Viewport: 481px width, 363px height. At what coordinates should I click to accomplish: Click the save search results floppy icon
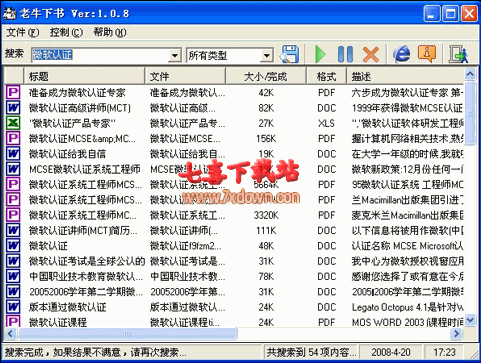pos(289,54)
